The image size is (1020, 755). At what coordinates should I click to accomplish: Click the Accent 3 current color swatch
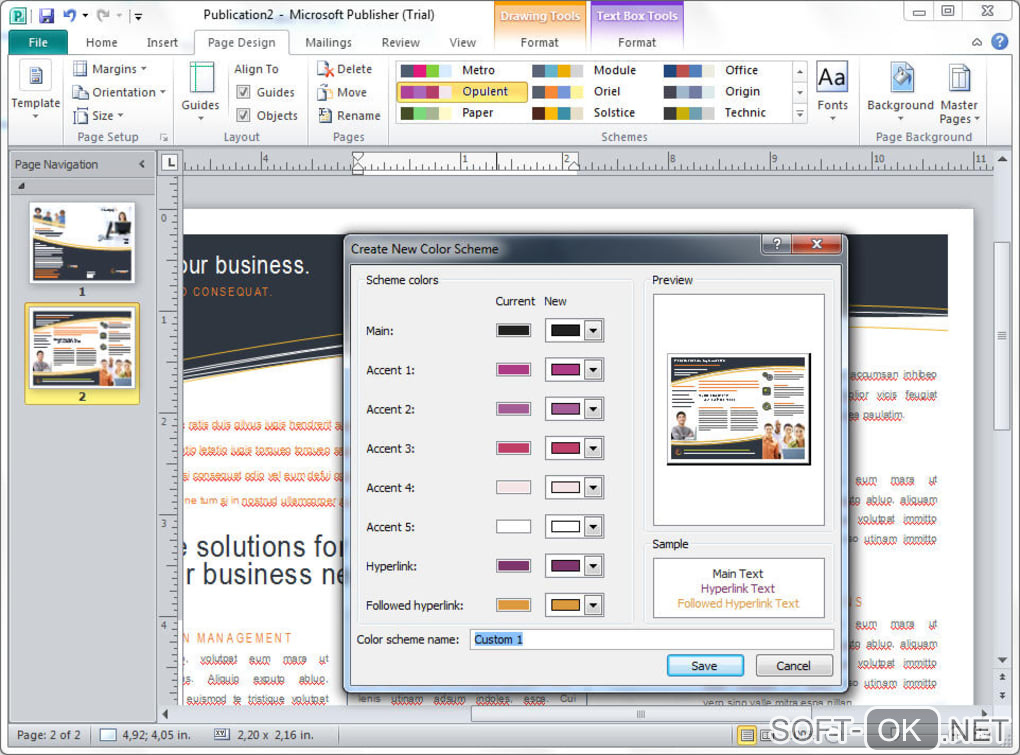click(513, 448)
